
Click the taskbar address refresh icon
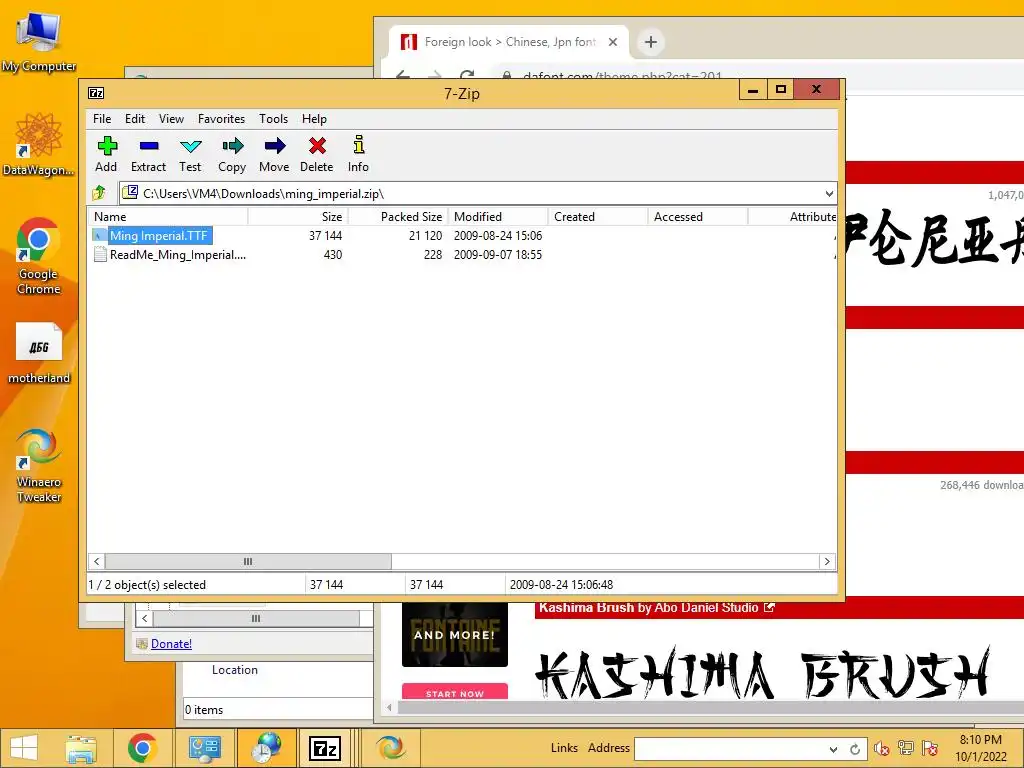pyautogui.click(x=855, y=749)
